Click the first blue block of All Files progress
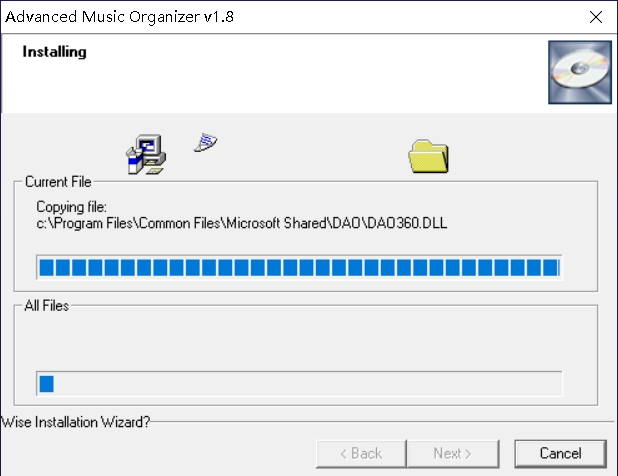 [x=47, y=384]
